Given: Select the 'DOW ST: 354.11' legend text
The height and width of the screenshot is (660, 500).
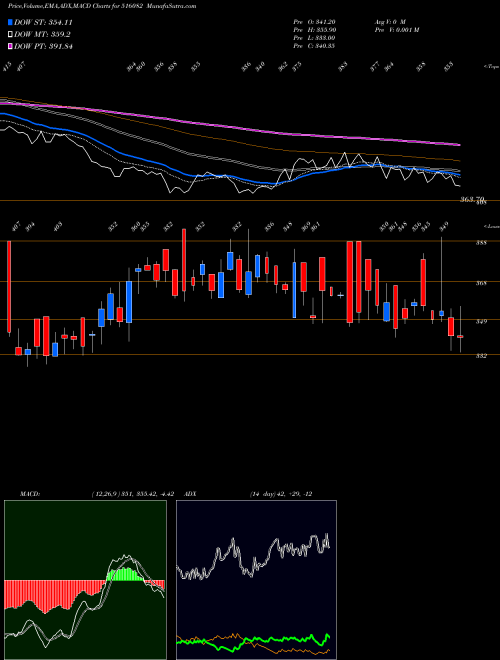Looking at the screenshot, I should click(x=43, y=22).
